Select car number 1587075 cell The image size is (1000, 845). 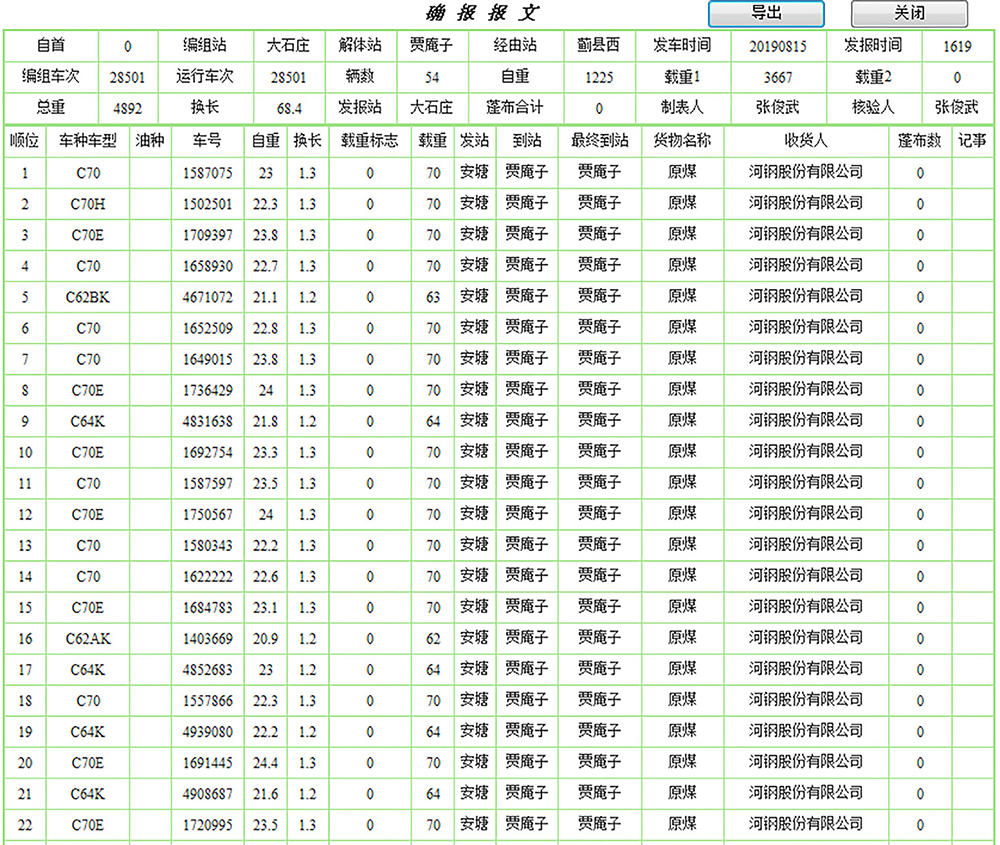click(207, 173)
